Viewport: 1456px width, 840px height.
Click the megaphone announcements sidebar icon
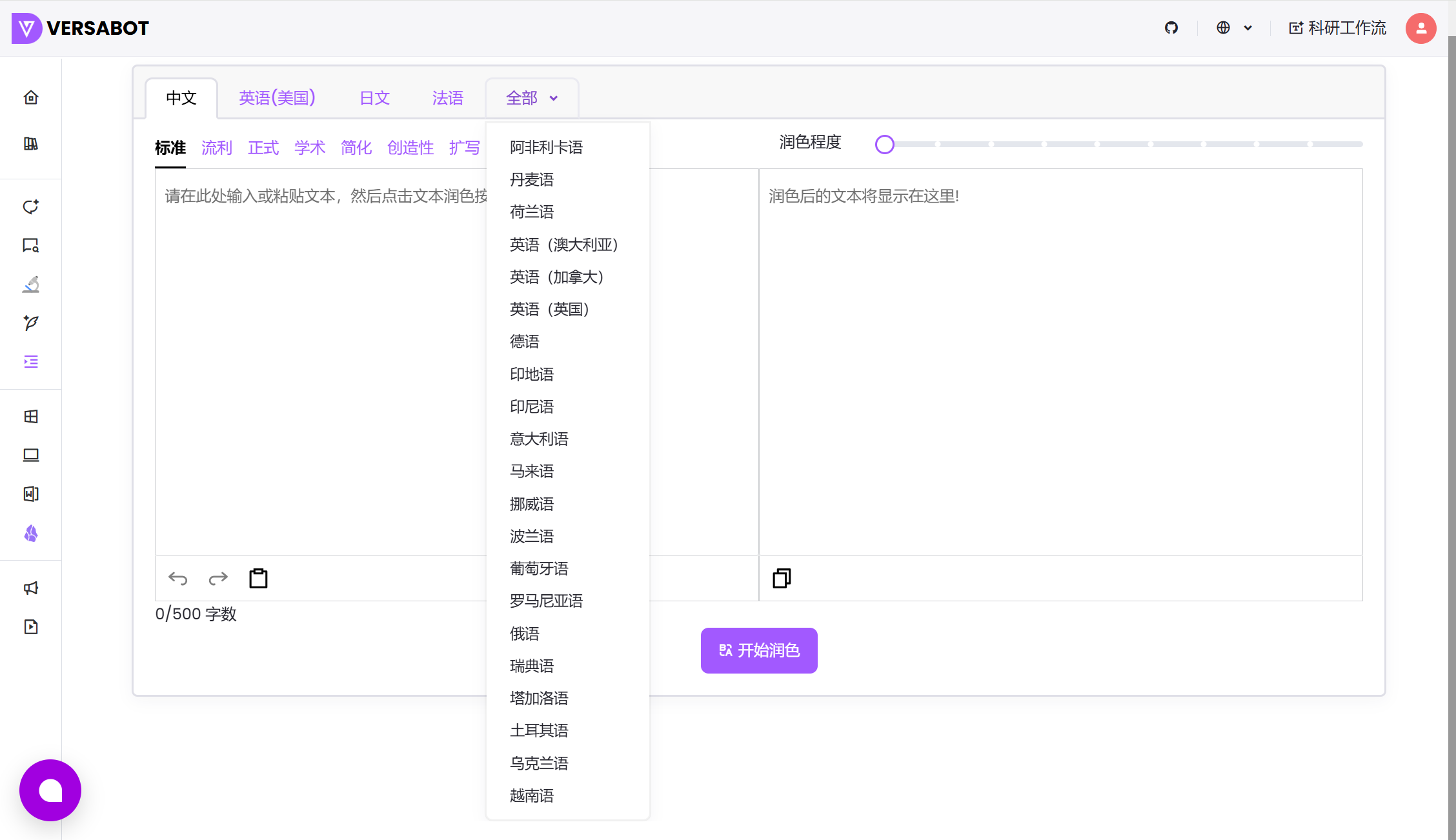[31, 588]
